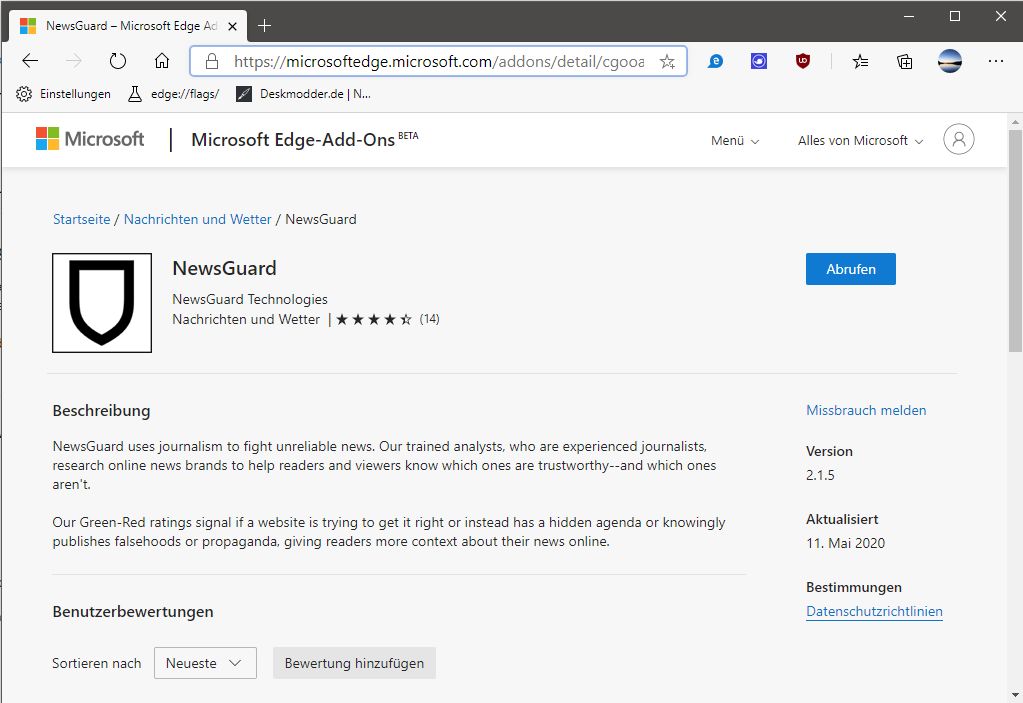Click the Bewertung hinzufügen button
This screenshot has height=703, width=1023.
pyautogui.click(x=354, y=663)
